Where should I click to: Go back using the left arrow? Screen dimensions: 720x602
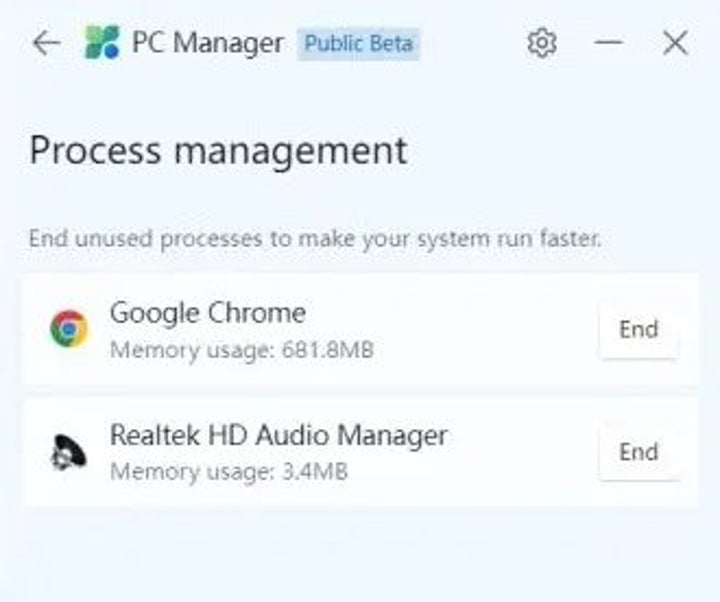pyautogui.click(x=46, y=43)
